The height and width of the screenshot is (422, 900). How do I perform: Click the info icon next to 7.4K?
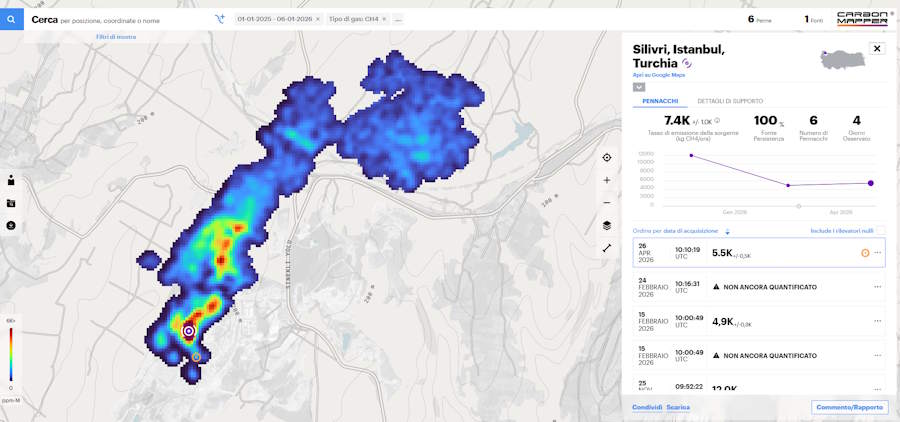[717, 121]
